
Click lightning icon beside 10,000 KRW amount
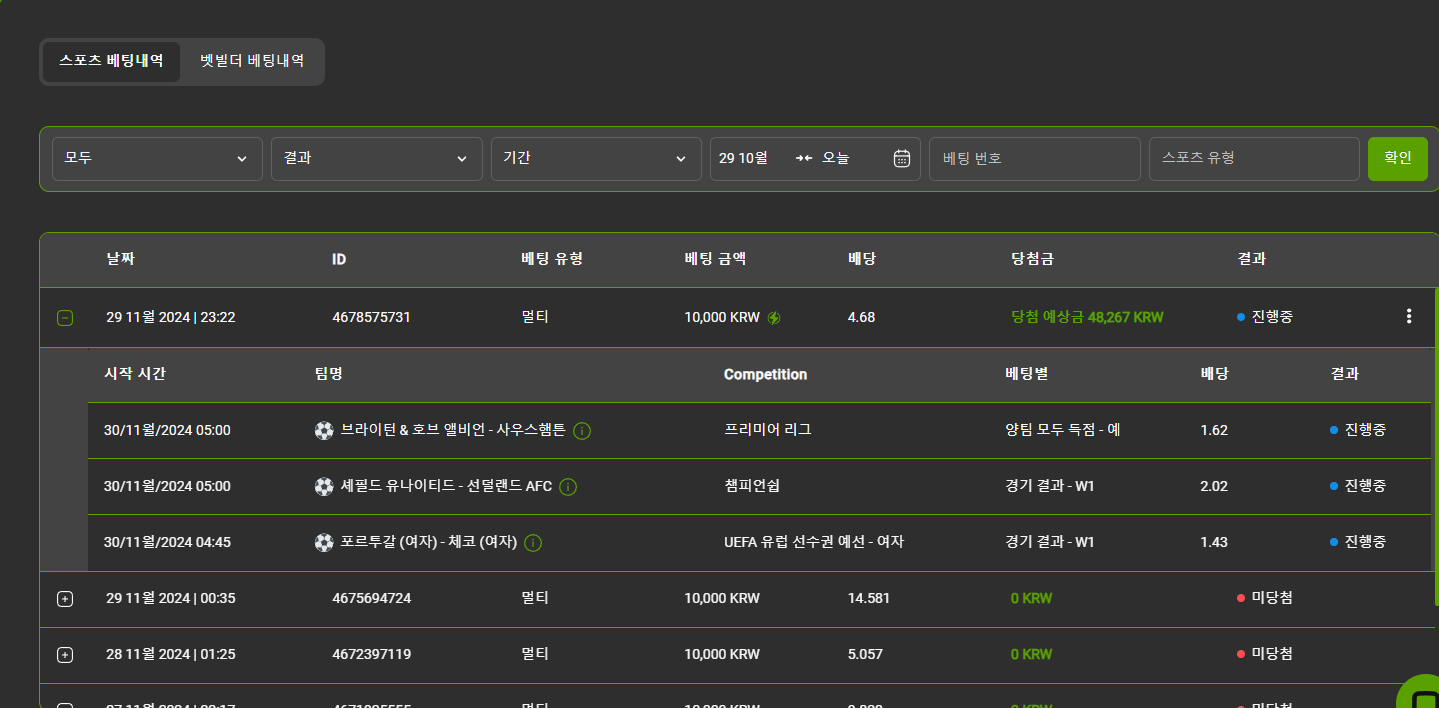point(774,318)
